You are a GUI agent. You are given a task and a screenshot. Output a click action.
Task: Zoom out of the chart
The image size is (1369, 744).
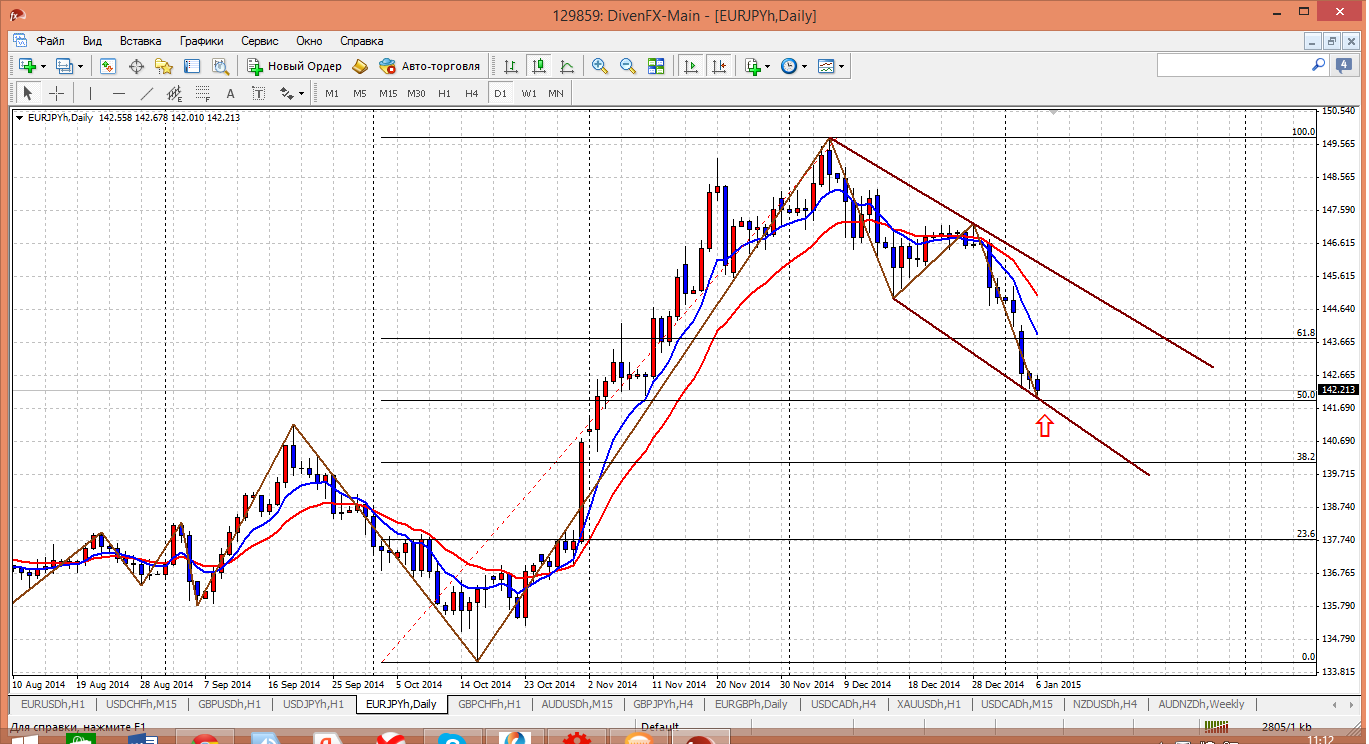click(x=628, y=66)
